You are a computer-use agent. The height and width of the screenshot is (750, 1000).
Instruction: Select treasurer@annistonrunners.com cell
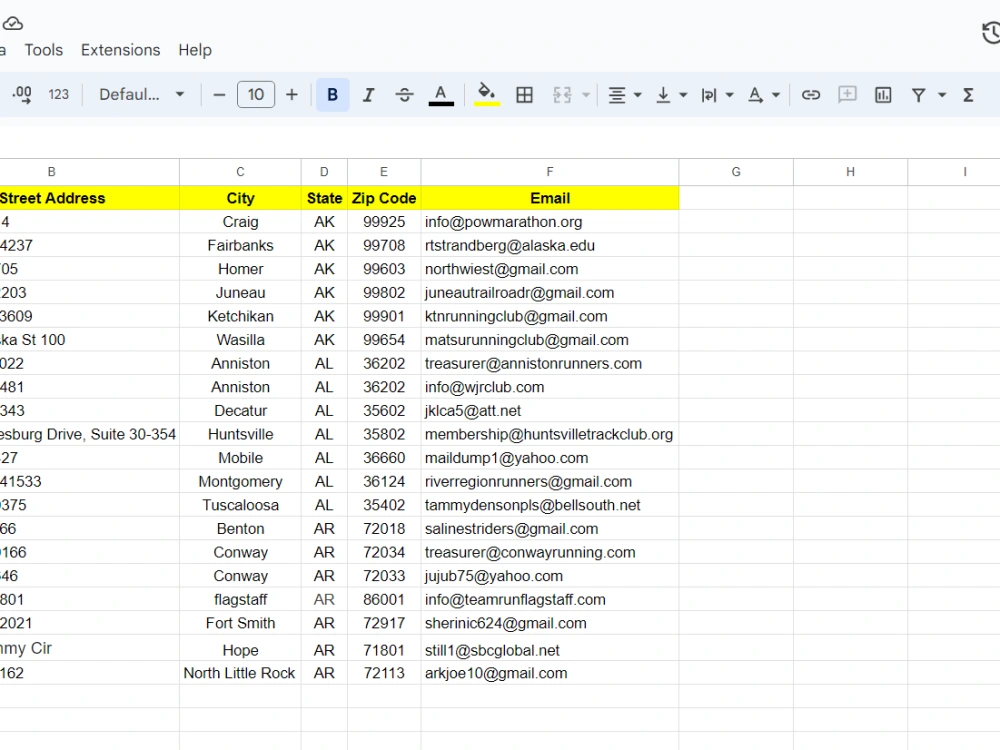click(x=550, y=363)
